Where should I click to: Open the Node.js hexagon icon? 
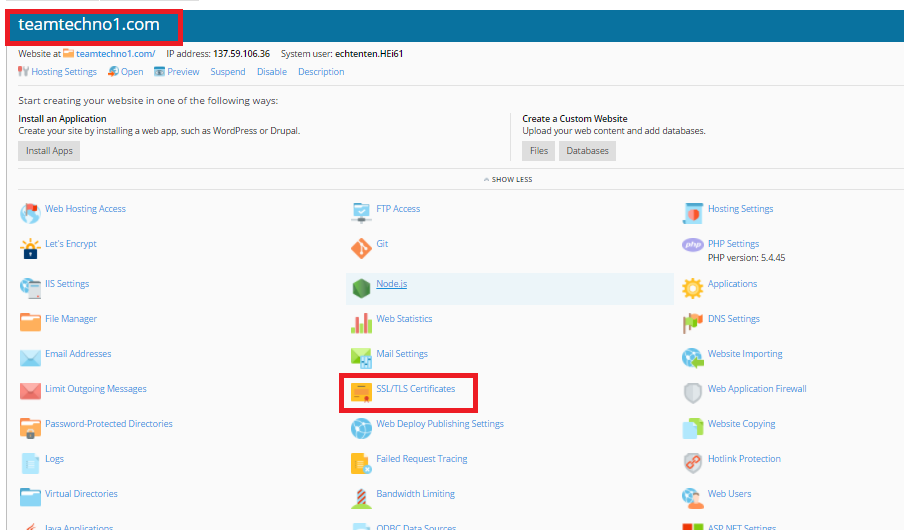tap(361, 288)
